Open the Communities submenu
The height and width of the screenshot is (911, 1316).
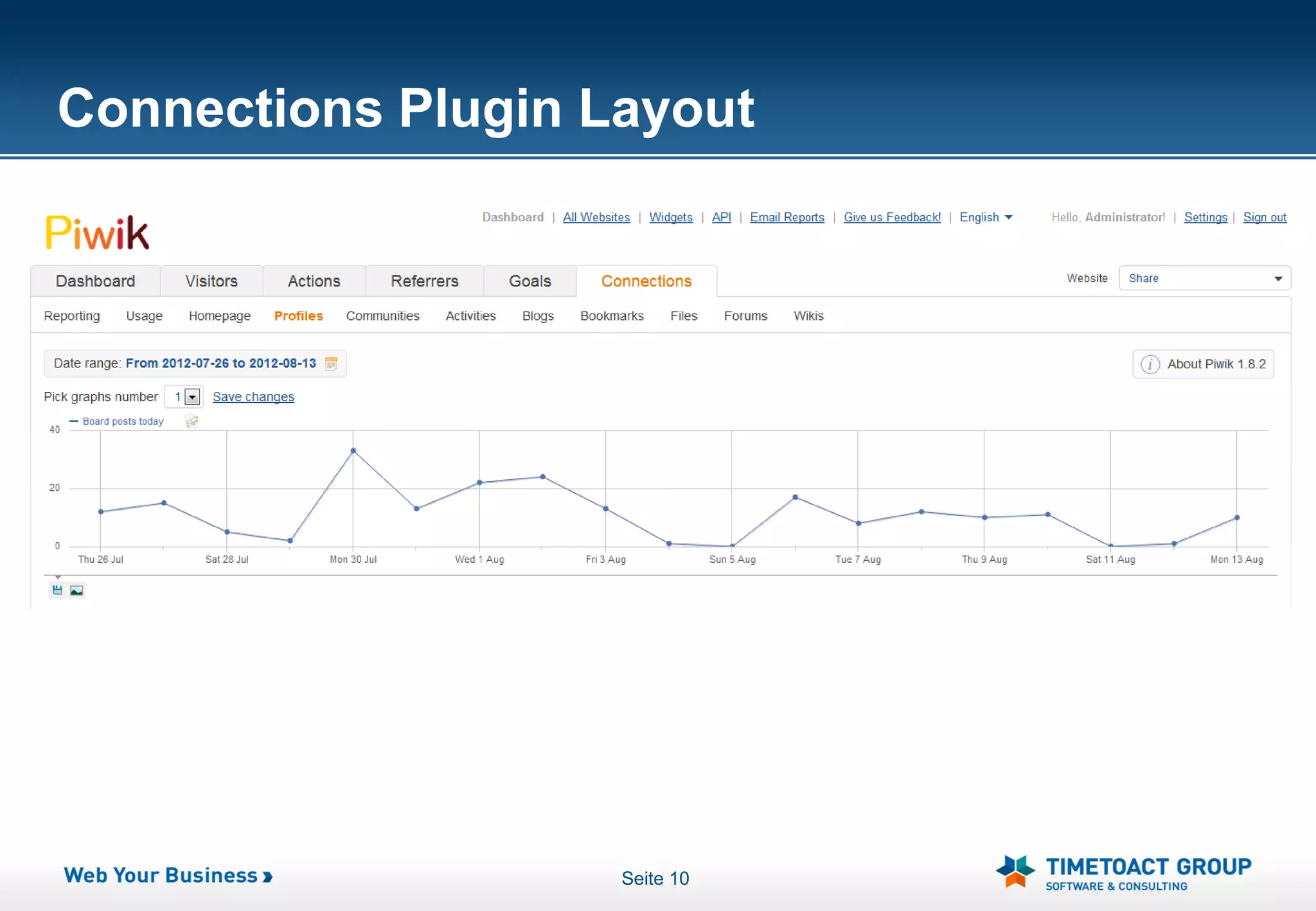coord(382,316)
